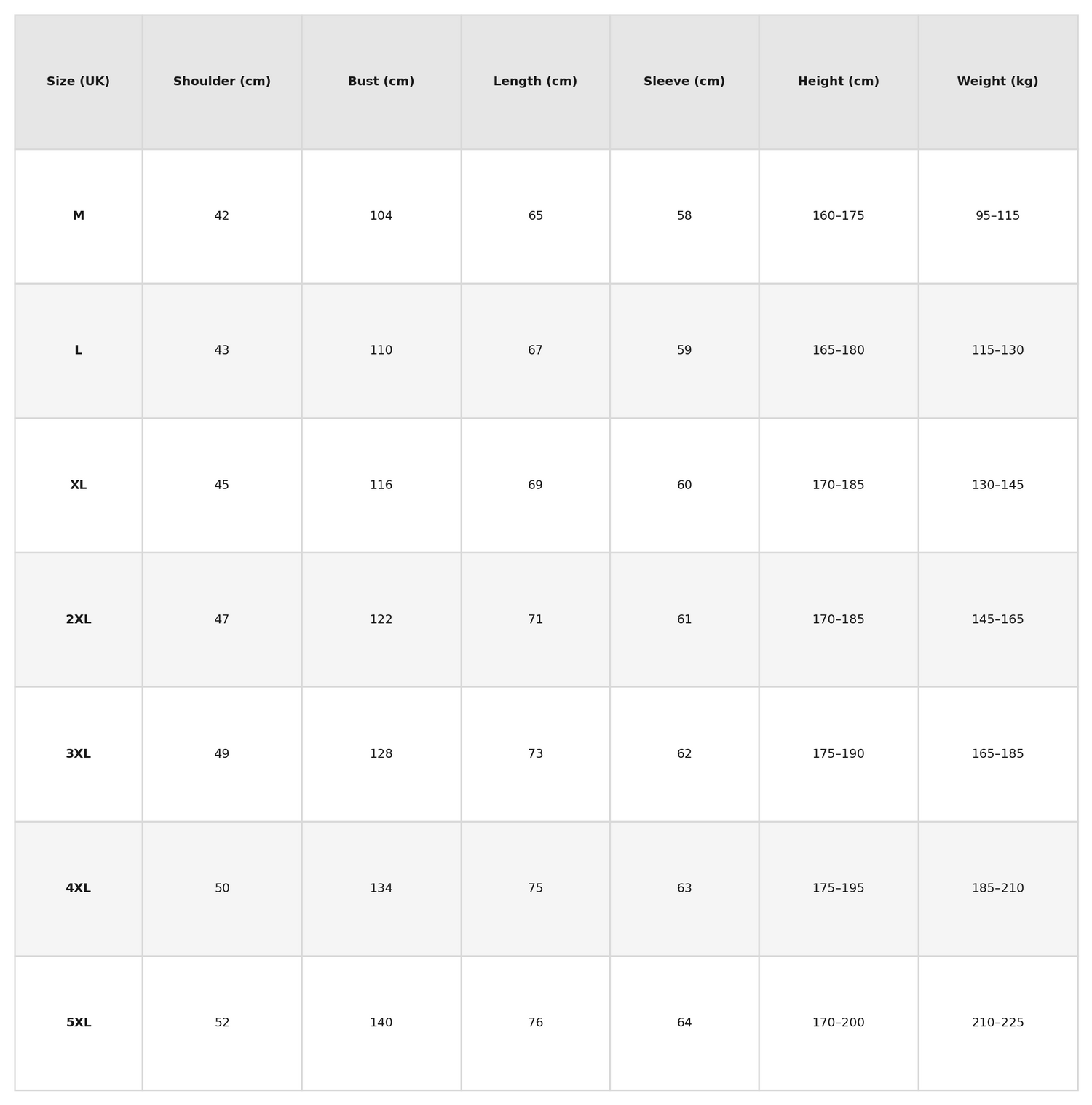This screenshot has width=1092, height=1105.
Task: Select the Length (cm) column header
Action: [x=535, y=82]
